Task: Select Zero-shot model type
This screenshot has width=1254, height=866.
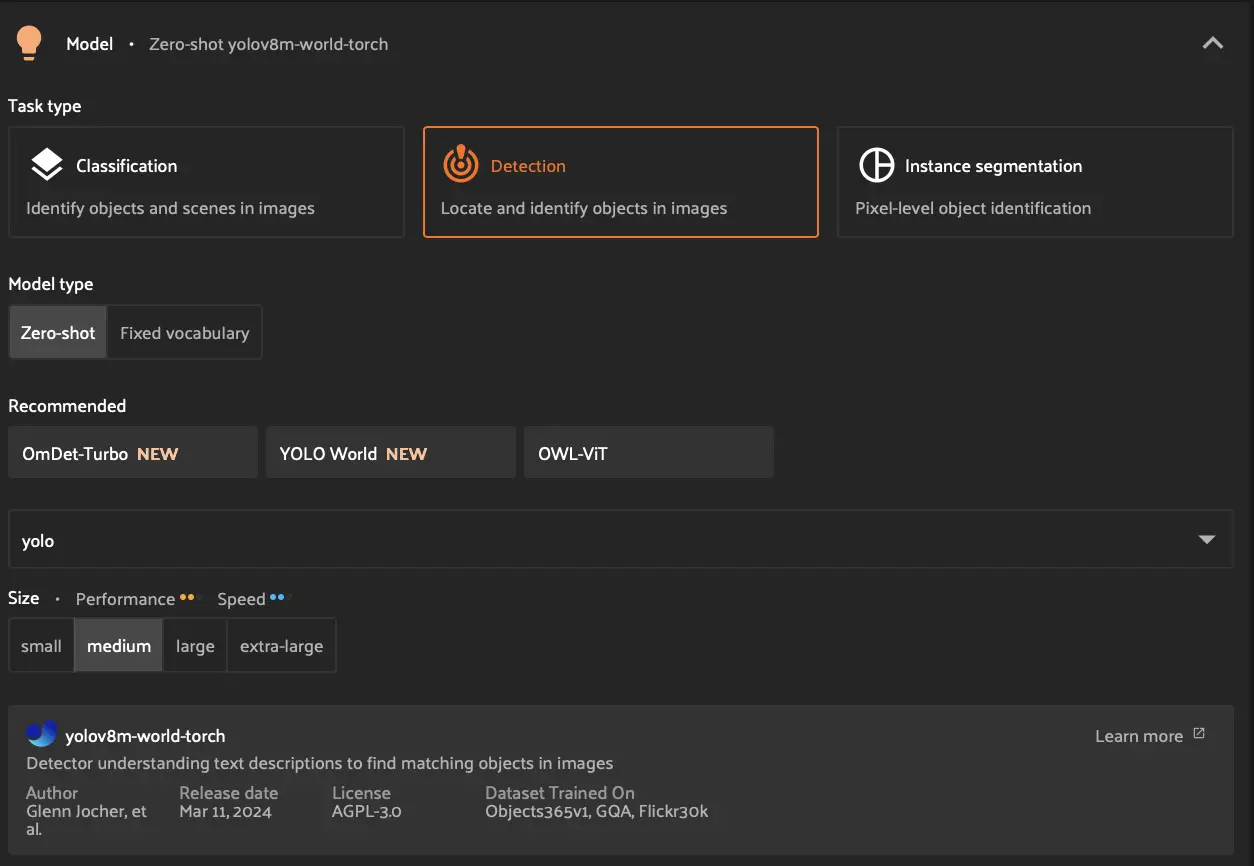Action: [58, 333]
